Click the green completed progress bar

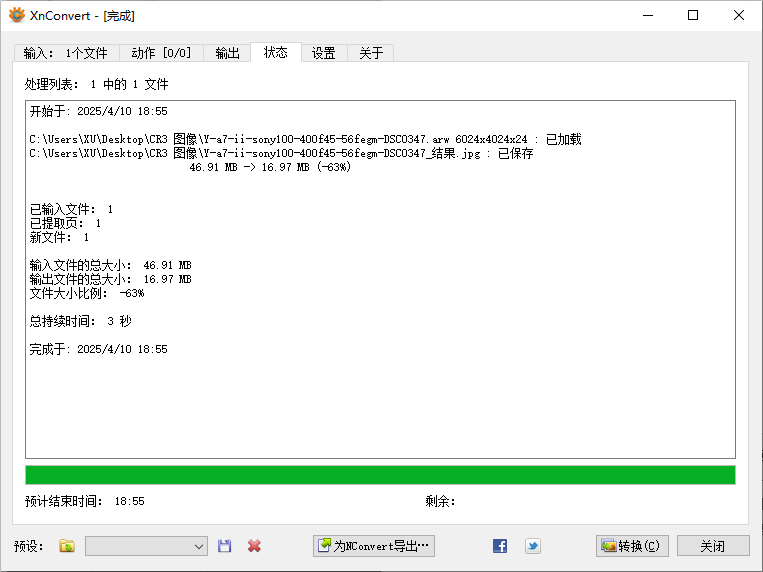(380, 475)
